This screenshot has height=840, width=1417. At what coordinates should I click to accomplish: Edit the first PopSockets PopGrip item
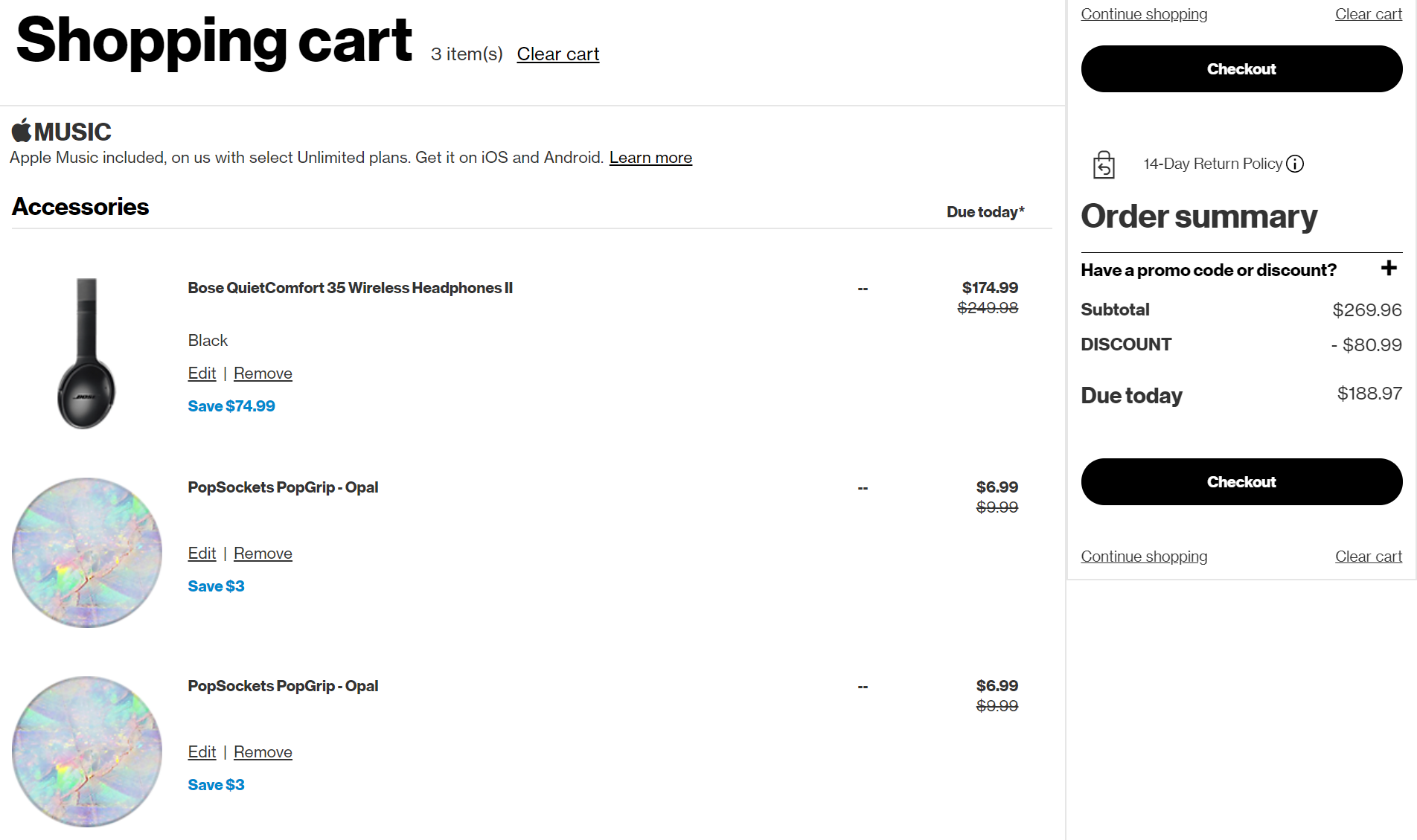[202, 554]
